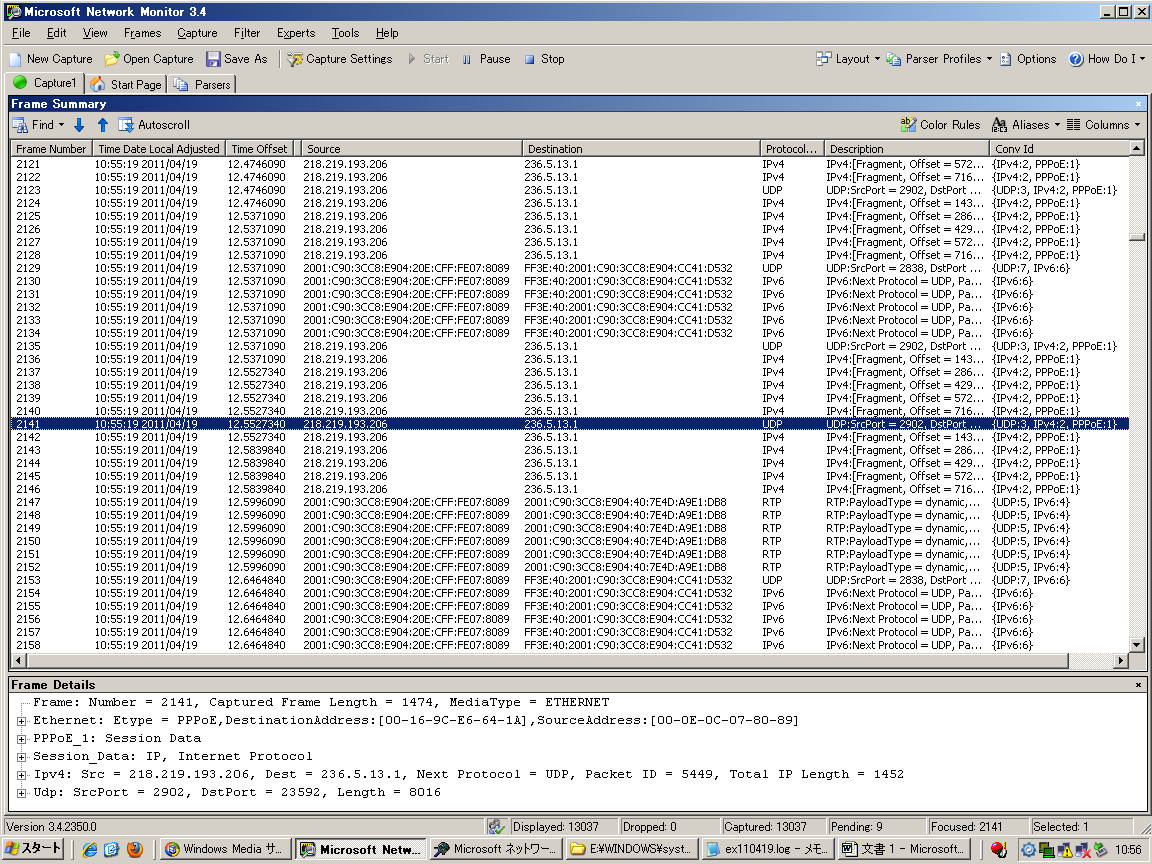This screenshot has width=1152, height=864.
Task: Click the Options toolbar icon
Action: 1006,60
